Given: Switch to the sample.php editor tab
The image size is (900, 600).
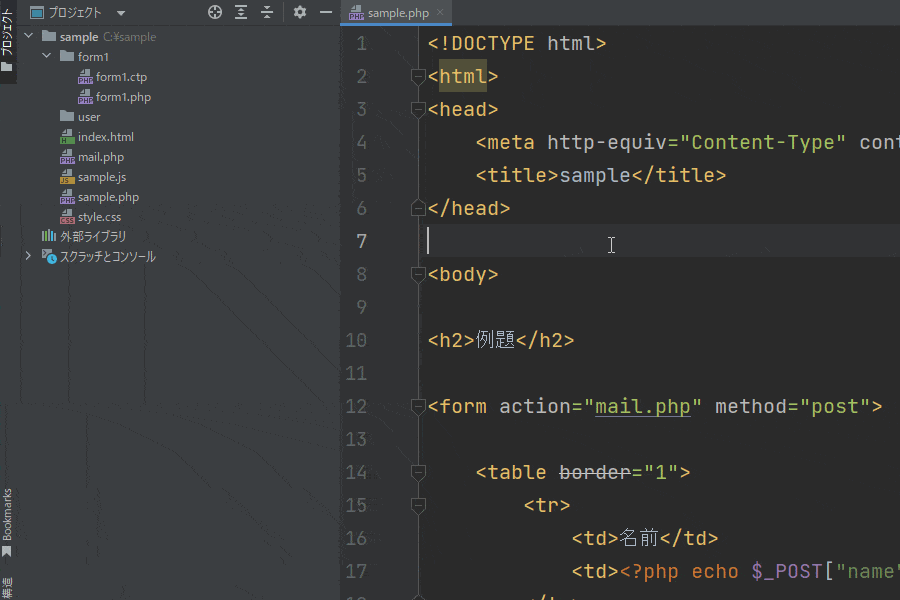Looking at the screenshot, I should tap(392, 13).
